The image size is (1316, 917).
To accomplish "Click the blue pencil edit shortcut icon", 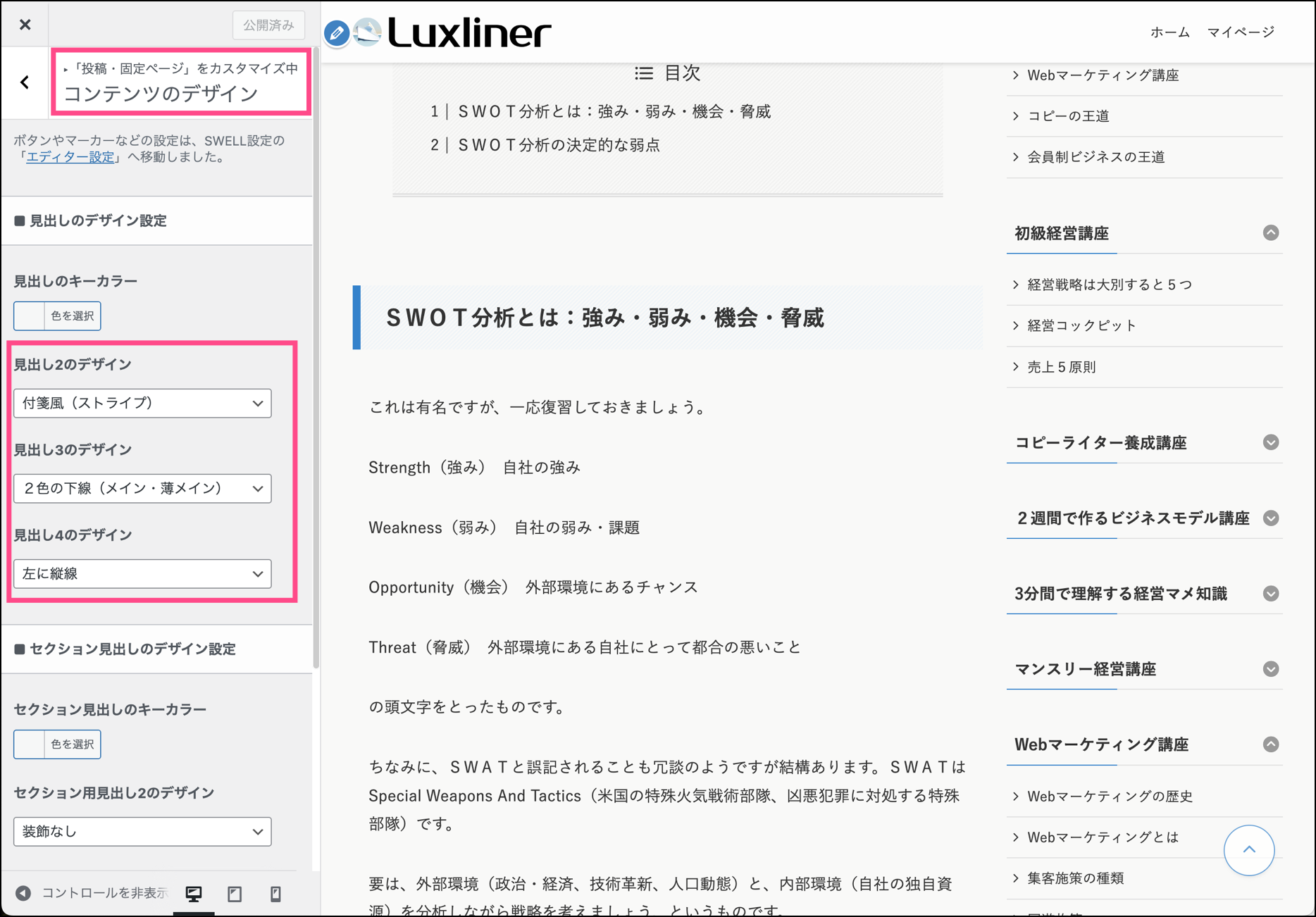I will [337, 33].
